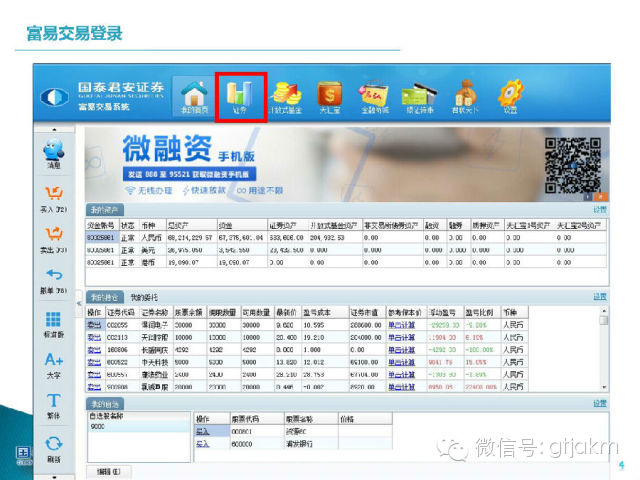Click the A+ 大字 large font icon

53,365
